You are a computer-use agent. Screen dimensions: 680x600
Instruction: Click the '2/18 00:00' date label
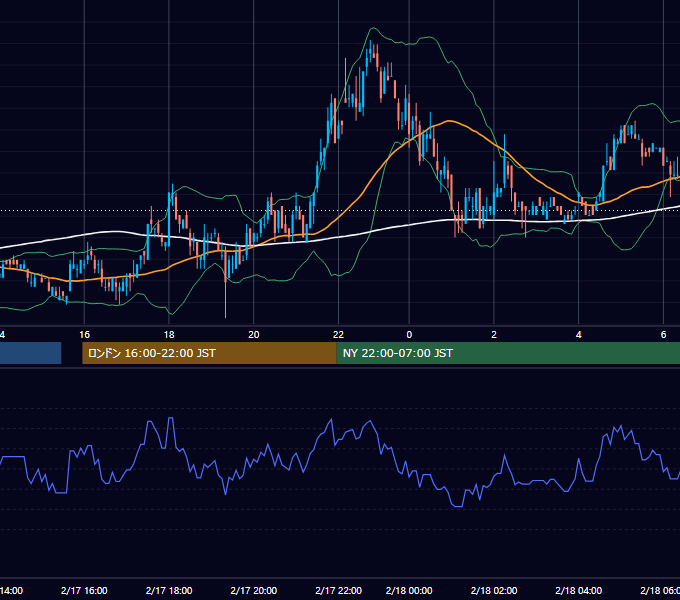click(409, 590)
